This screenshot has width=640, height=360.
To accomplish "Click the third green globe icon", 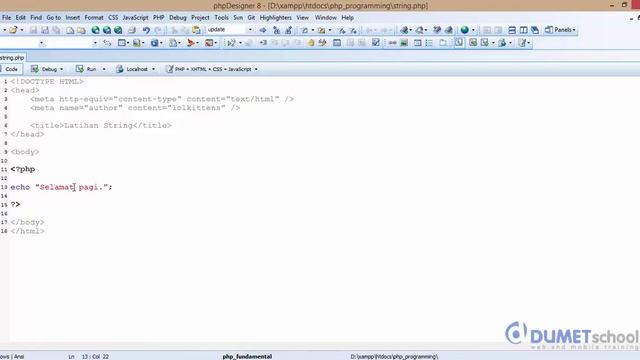I will [x=118, y=30].
